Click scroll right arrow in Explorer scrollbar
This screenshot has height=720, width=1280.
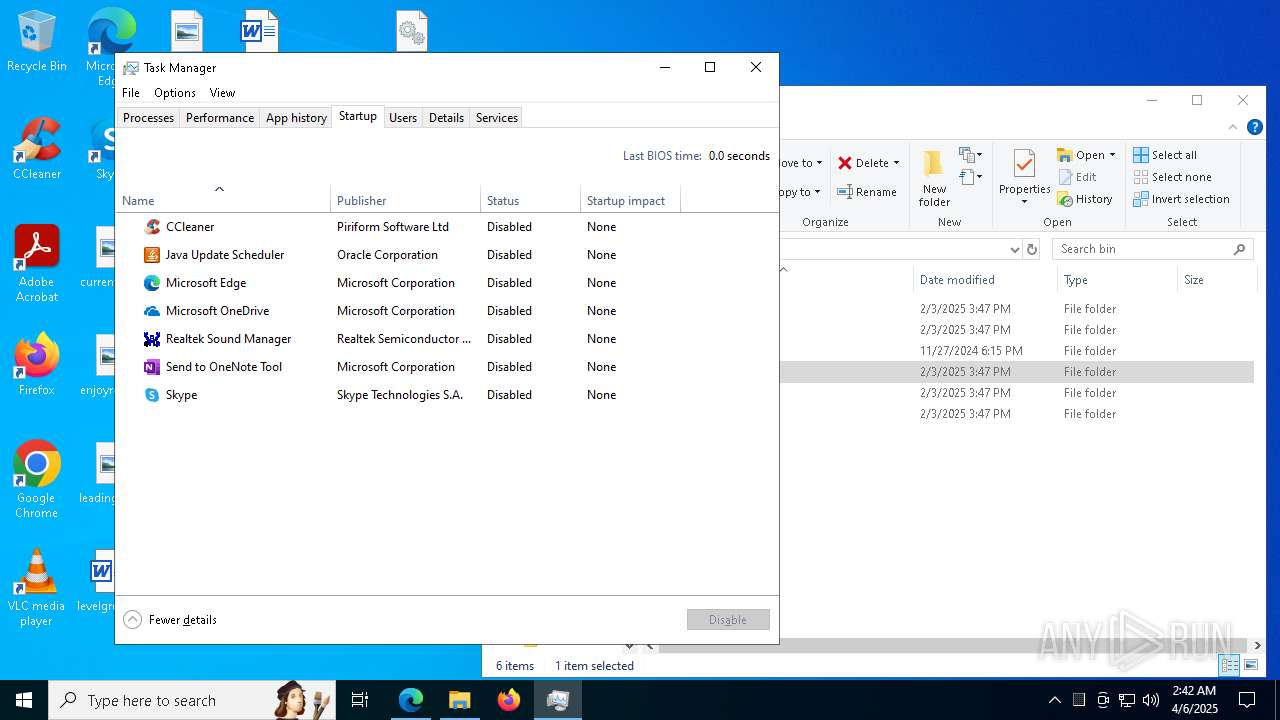[1258, 646]
